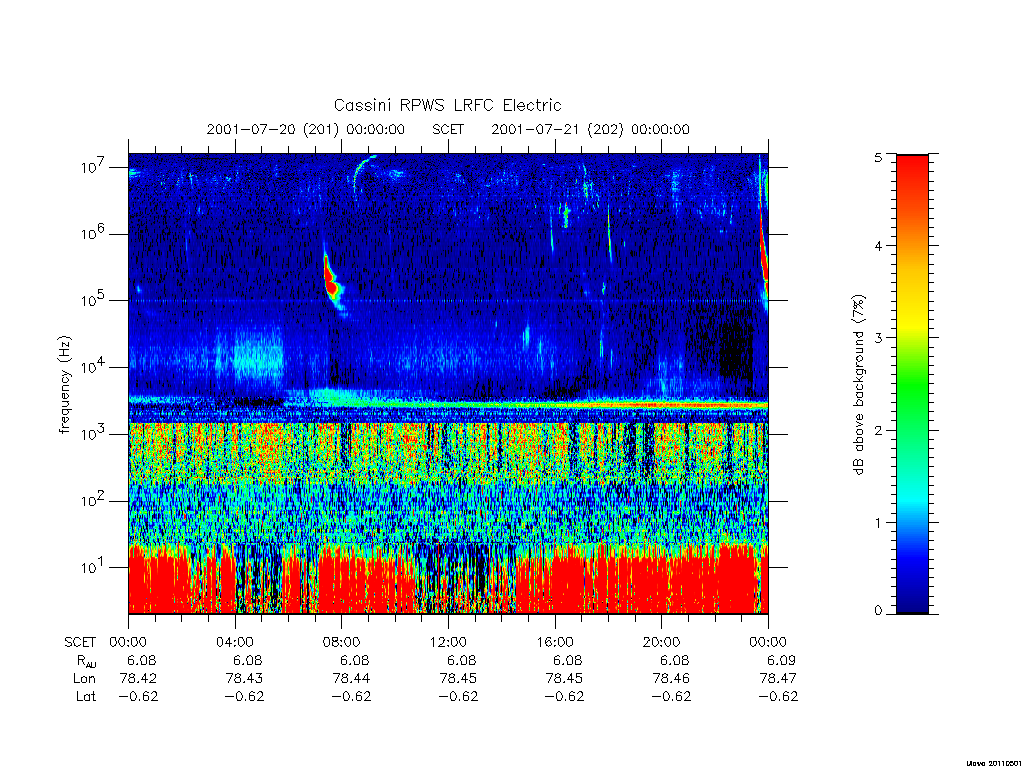
Task: Click the "SCET" row label below the plot
Action: 80,642
